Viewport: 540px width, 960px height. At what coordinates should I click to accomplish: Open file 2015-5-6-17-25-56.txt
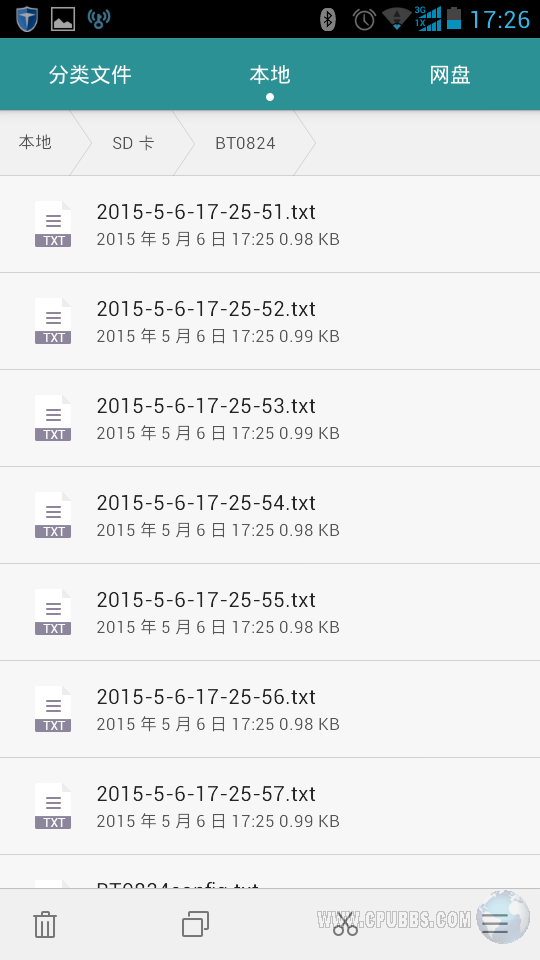pyautogui.click(x=270, y=709)
